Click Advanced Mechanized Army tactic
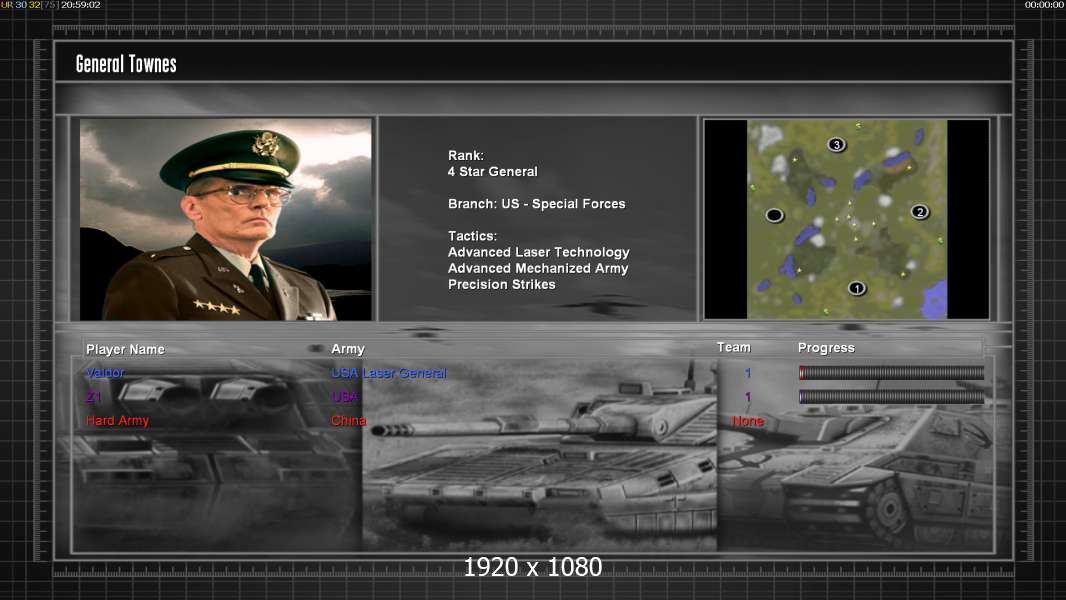Viewport: 1066px width, 600px height. coord(538,268)
